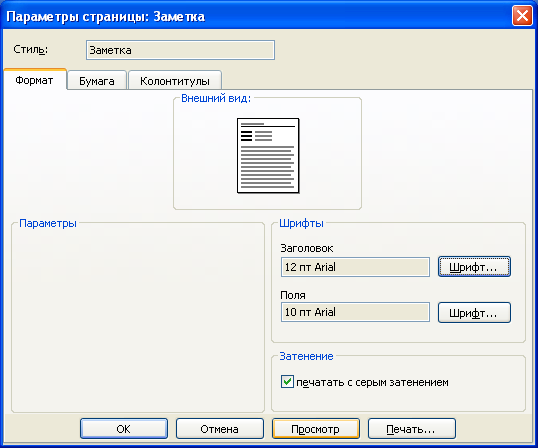Viewport: 538px width, 448px height.
Task: Open the Шрифт dialog for Поля
Action: pyautogui.click(x=474, y=312)
